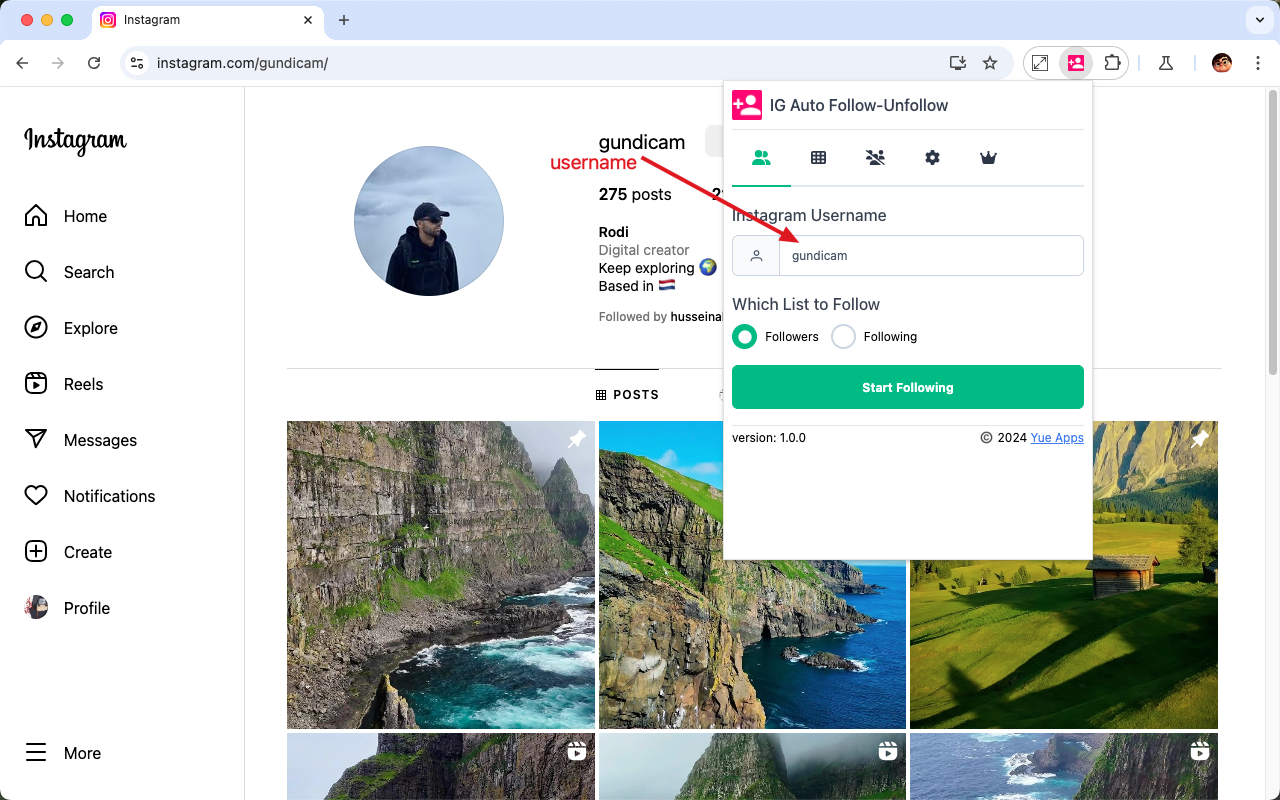This screenshot has width=1280, height=800.
Task: Select the Followers radio button
Action: click(x=744, y=337)
